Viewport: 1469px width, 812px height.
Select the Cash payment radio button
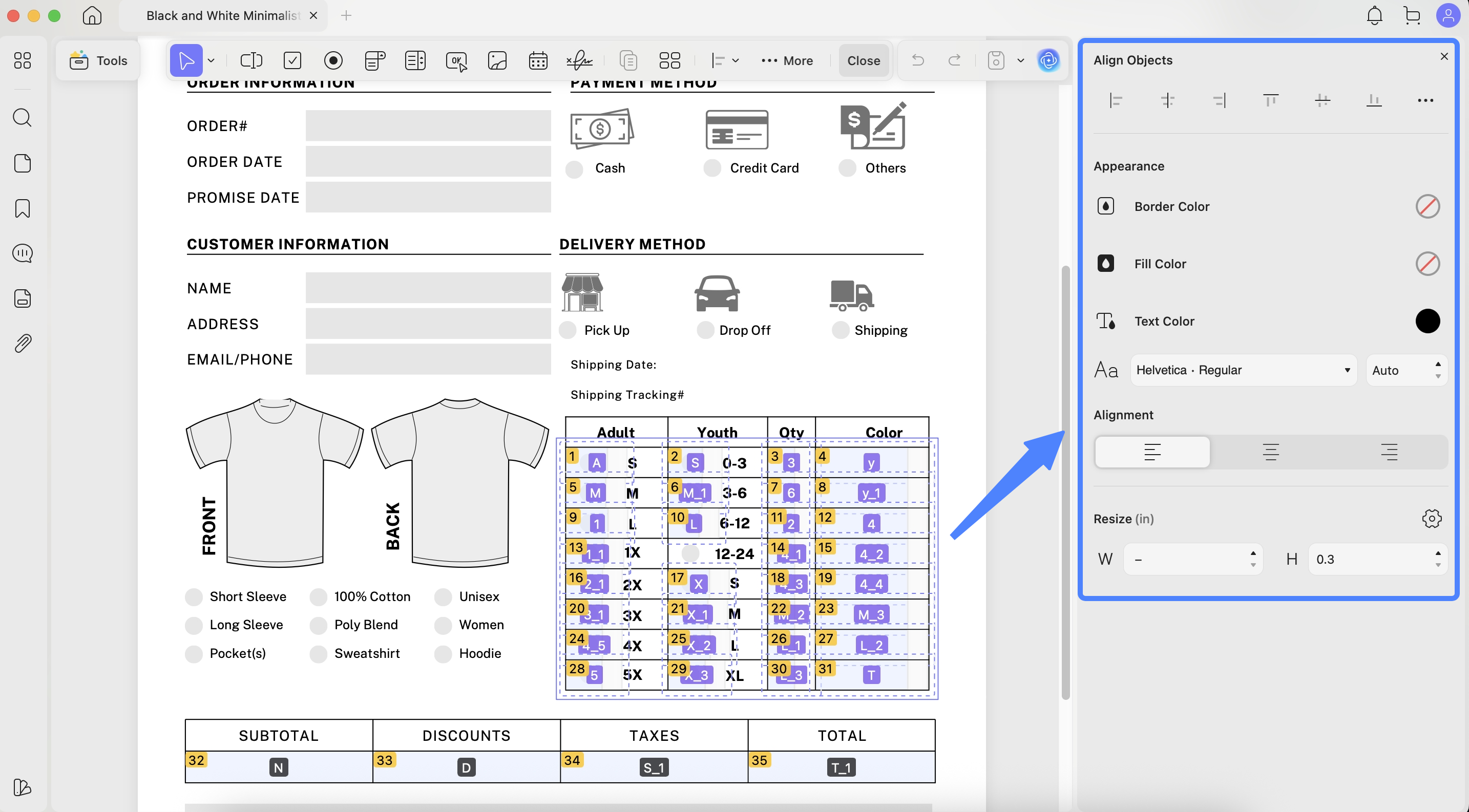point(575,168)
